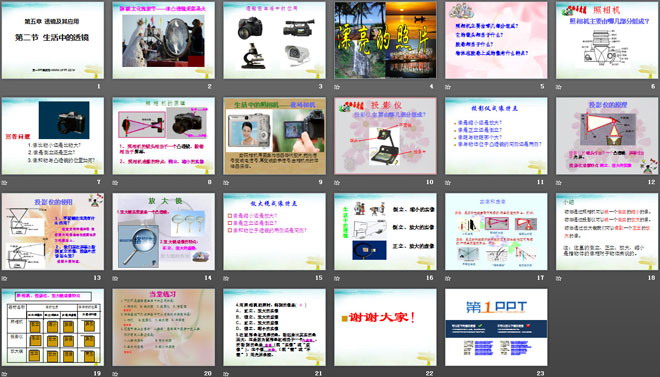Select slide 23 '第1PPT' ending slide
The height and width of the screenshot is (377, 660).
pyautogui.click(x=496, y=327)
